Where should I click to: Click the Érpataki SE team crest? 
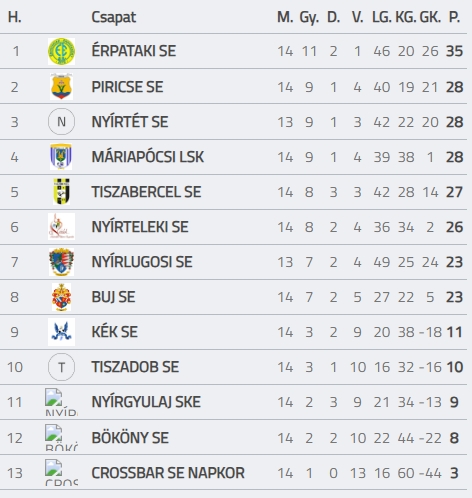[x=61, y=51]
